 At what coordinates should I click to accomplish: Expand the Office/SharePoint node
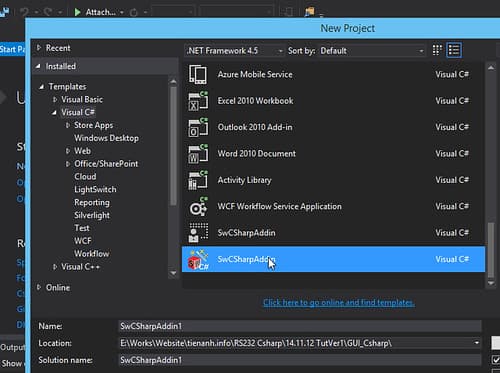point(68,164)
